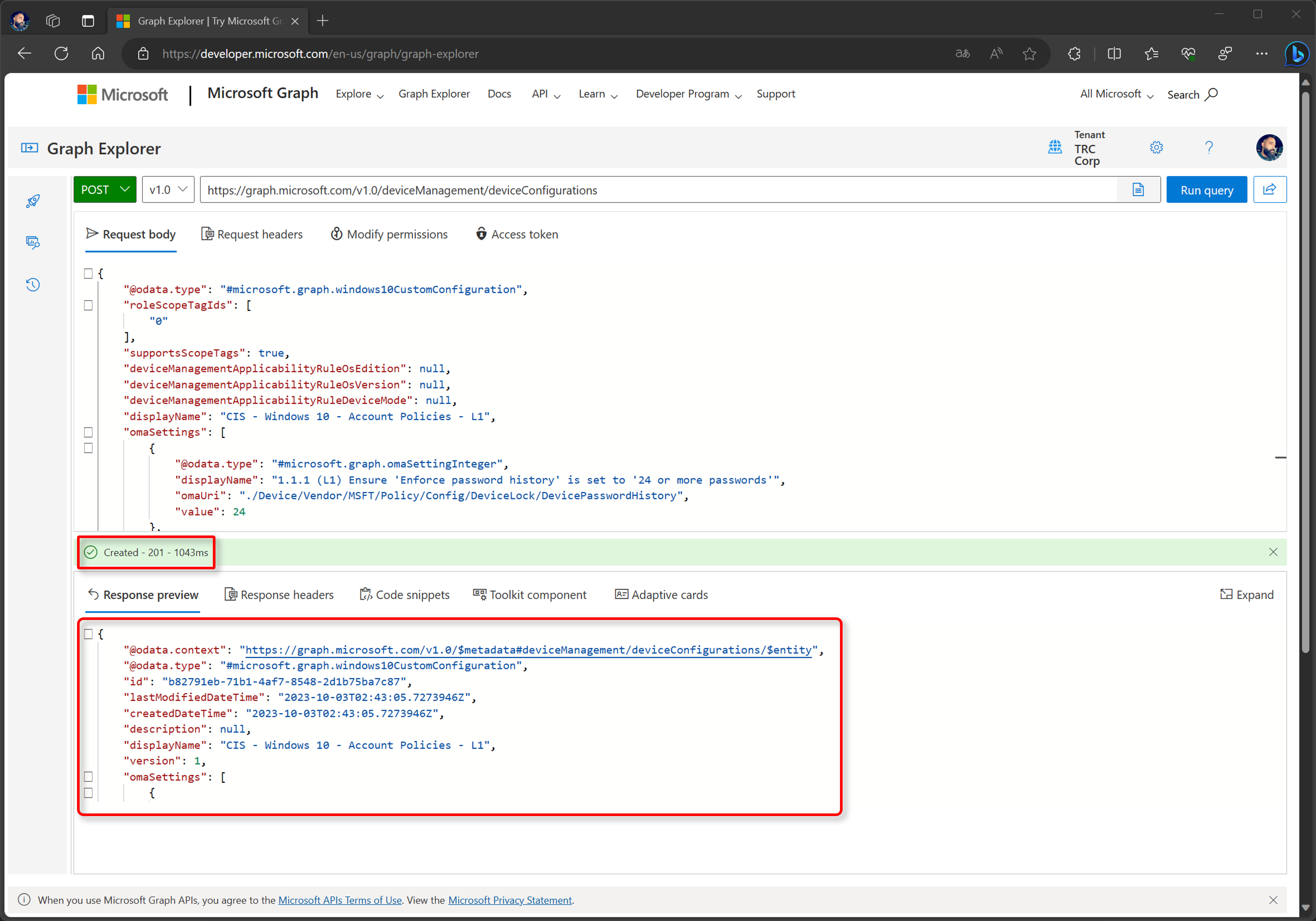The width and height of the screenshot is (1316, 921).
Task: Open a new browser tab
Action: [323, 21]
